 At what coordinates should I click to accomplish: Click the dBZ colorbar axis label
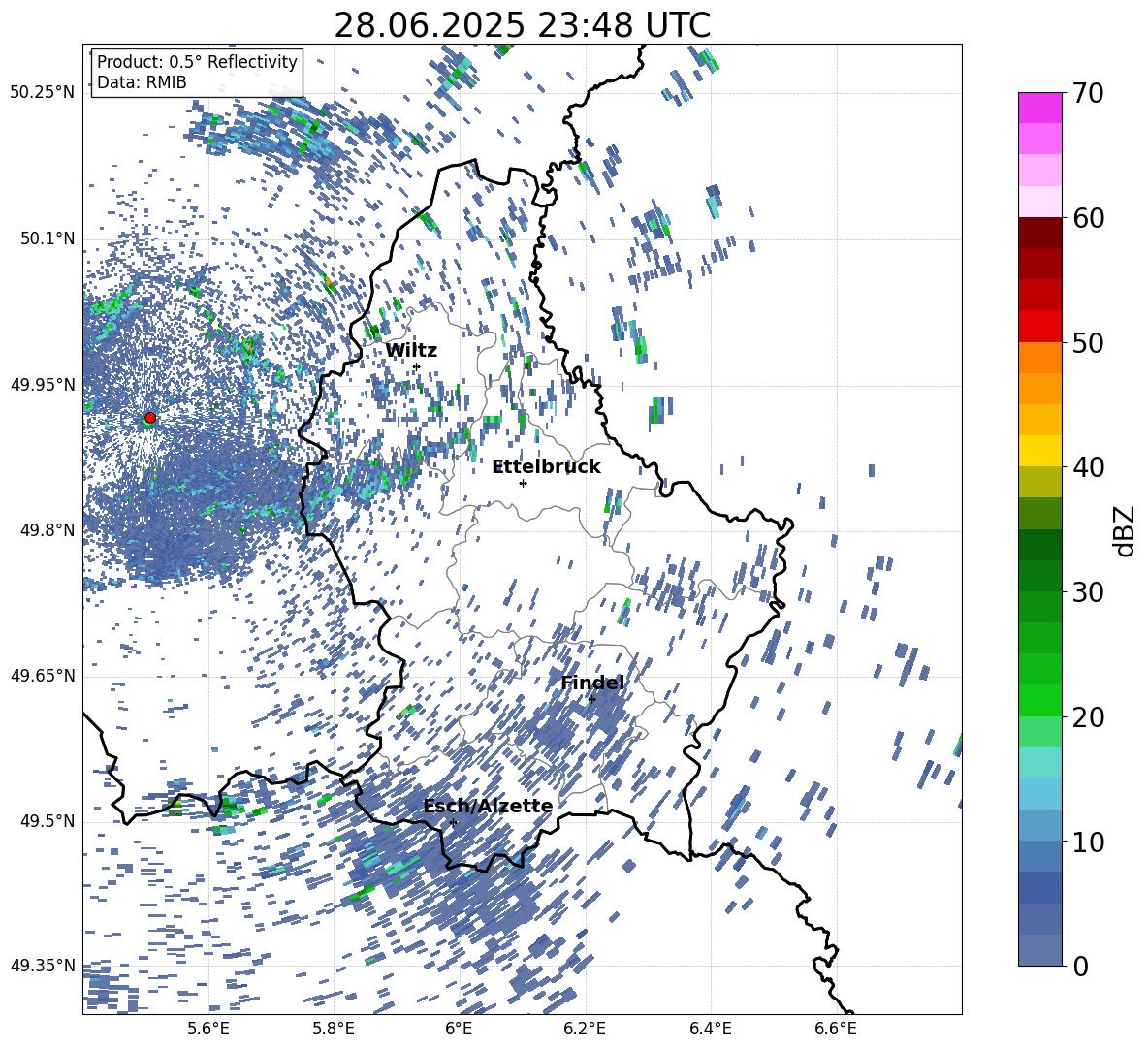coord(1126,530)
